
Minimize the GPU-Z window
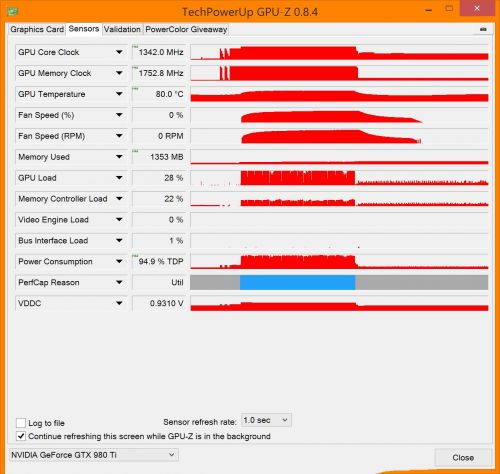(429, 10)
